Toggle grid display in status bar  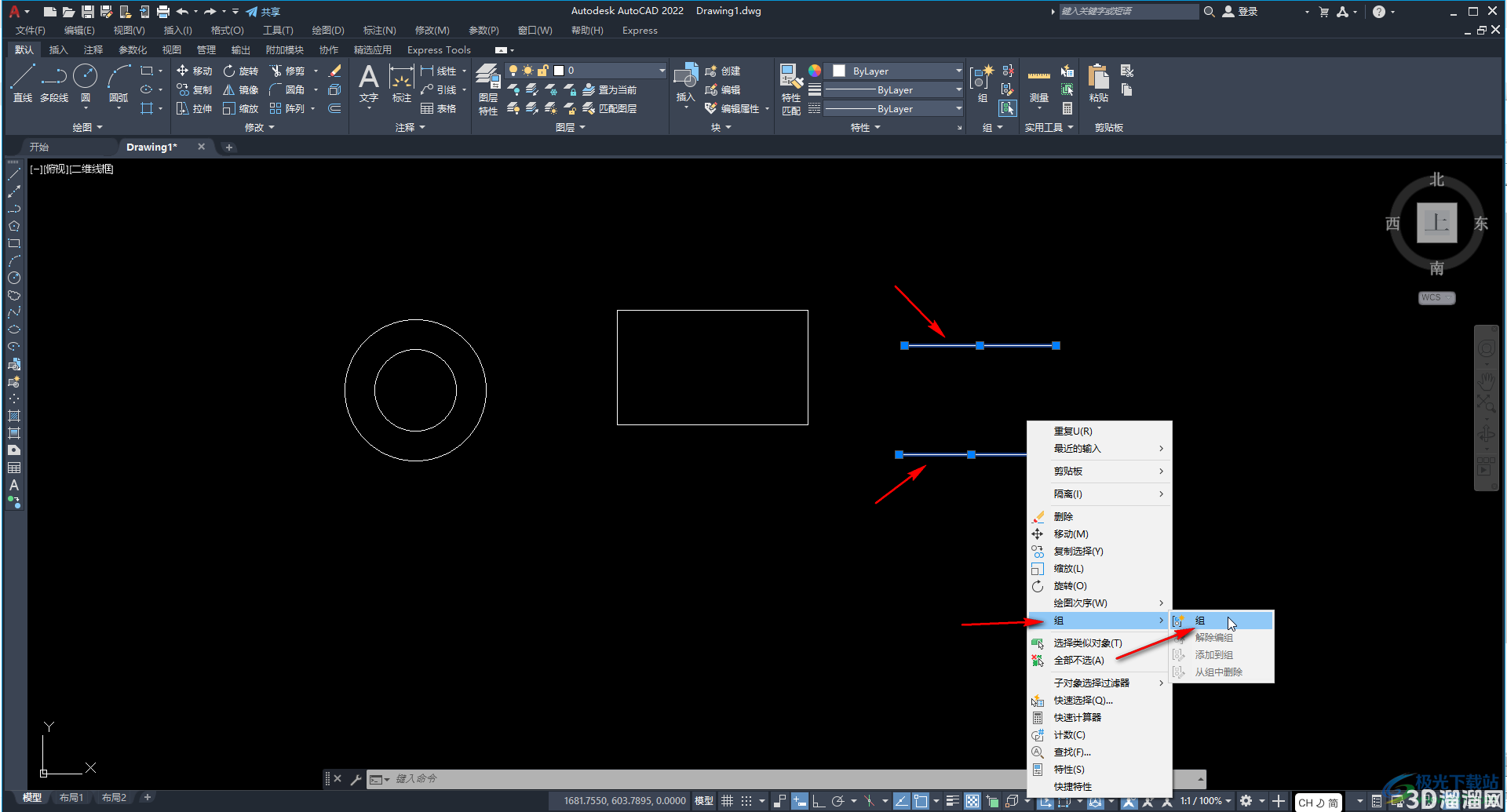tap(728, 801)
